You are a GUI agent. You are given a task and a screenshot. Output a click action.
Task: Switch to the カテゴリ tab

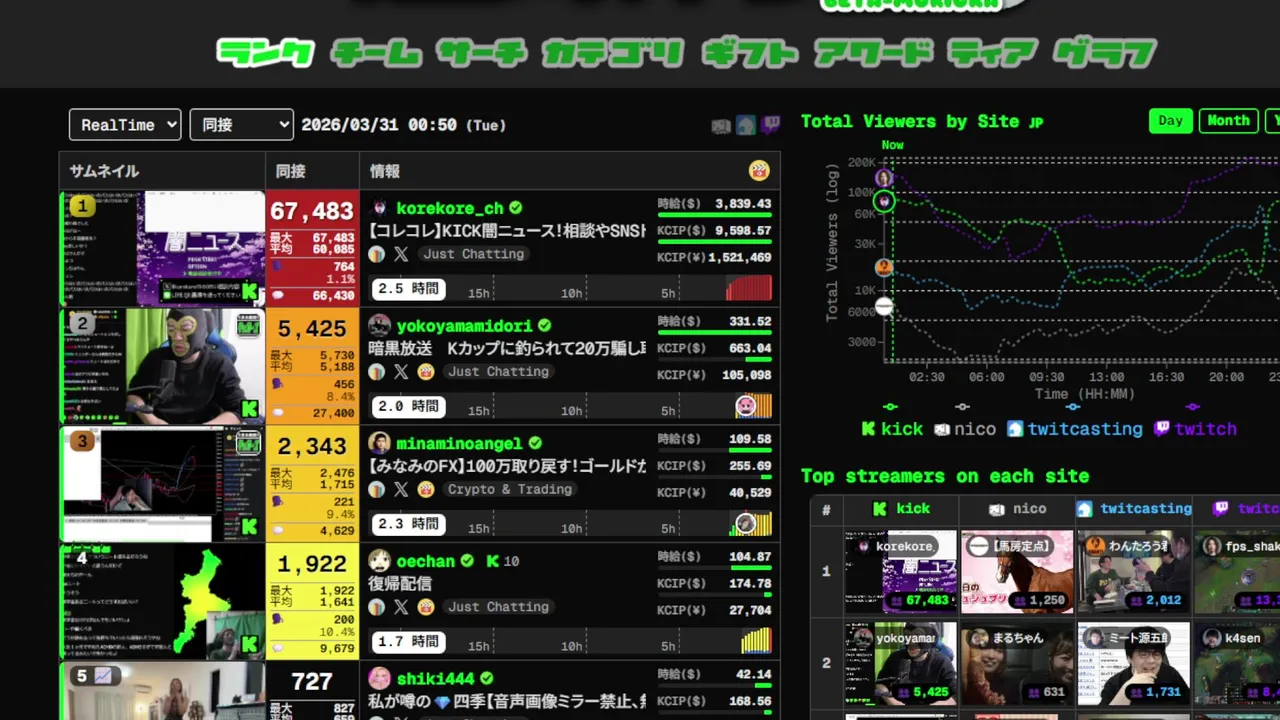click(613, 52)
